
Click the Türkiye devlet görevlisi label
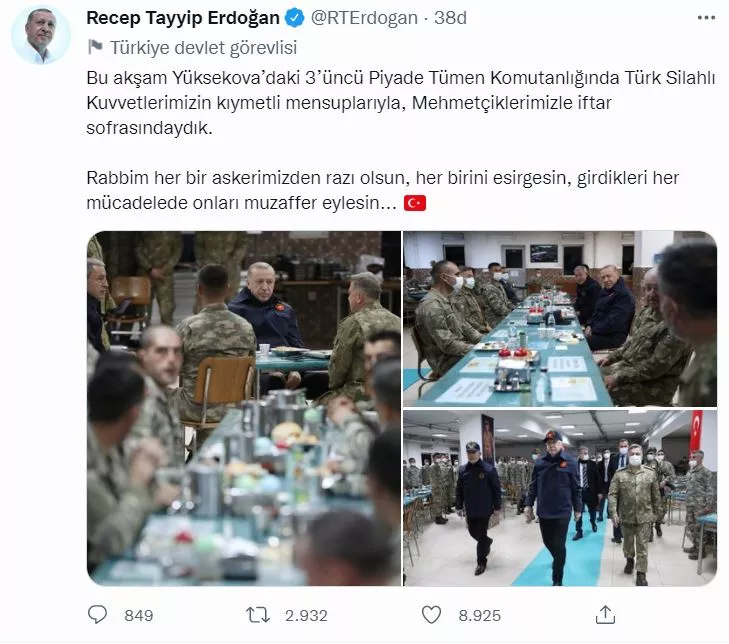203,47
